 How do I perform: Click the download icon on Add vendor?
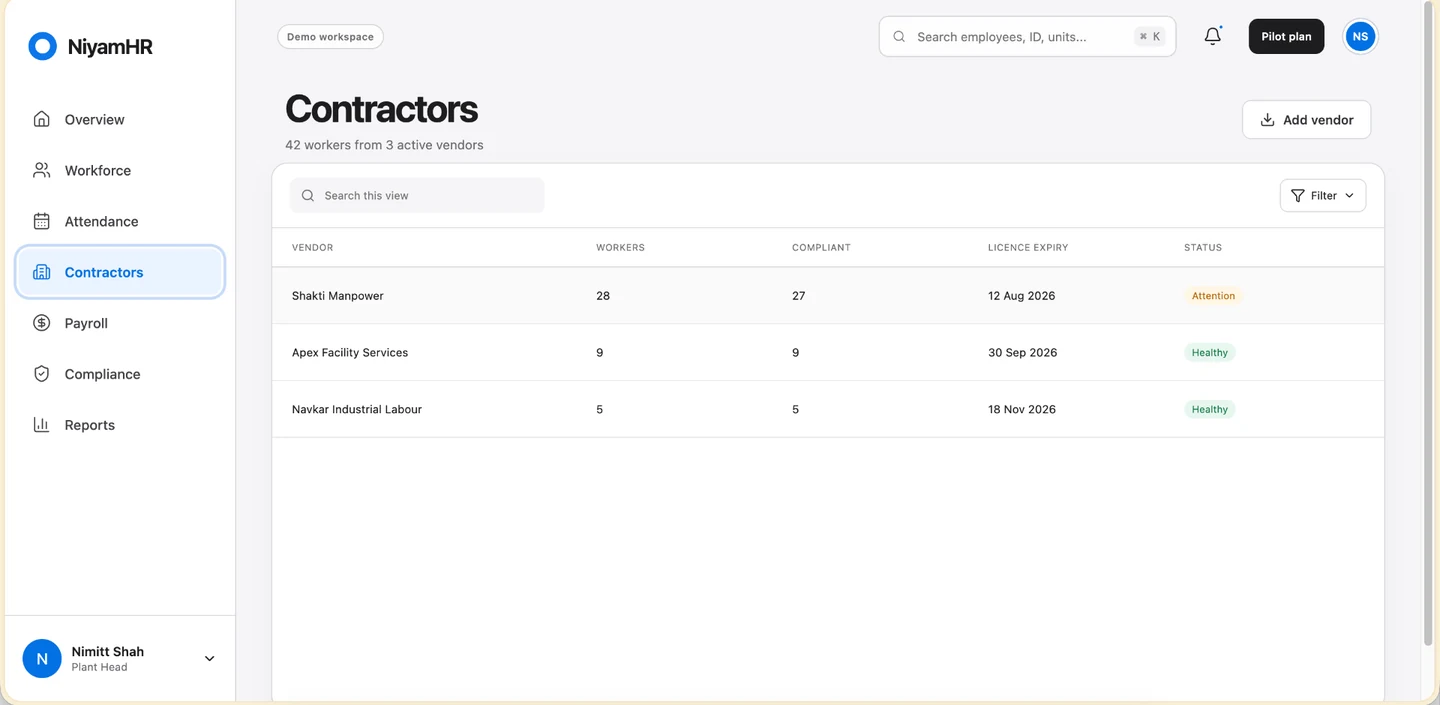(x=1267, y=119)
